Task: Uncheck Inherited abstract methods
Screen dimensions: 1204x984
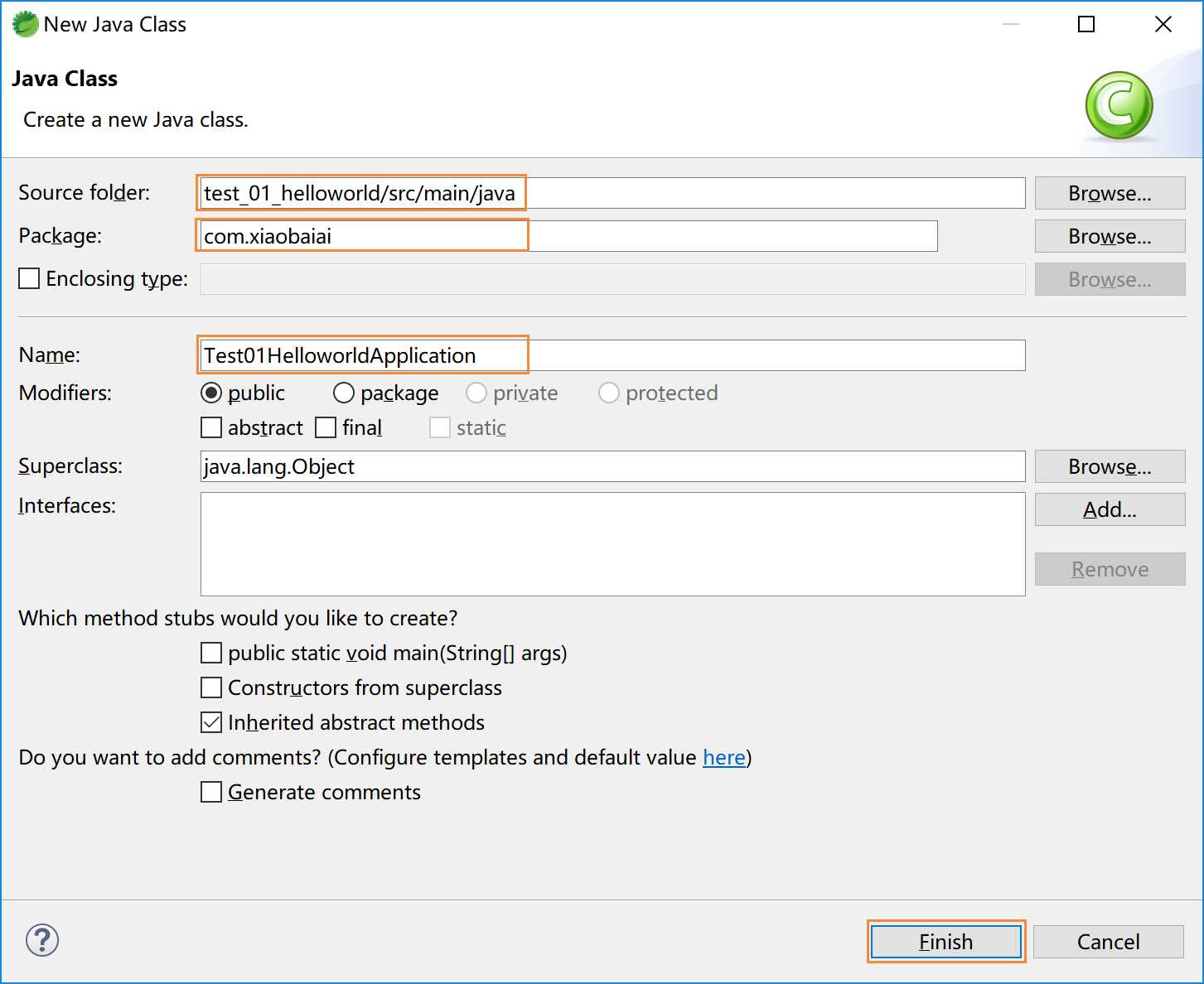Action: coord(211,722)
